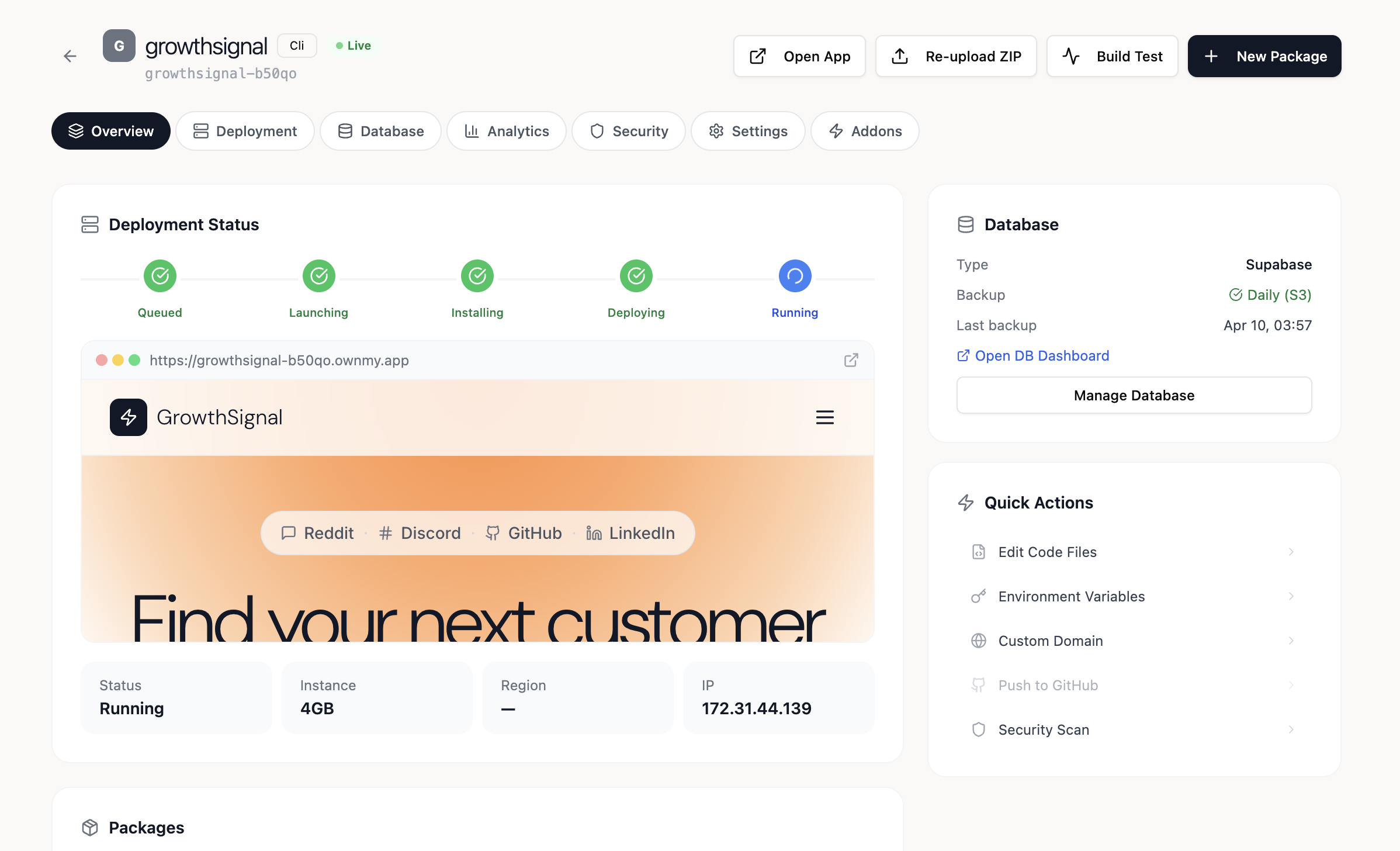Click the Installing checkmark step icon

coord(477,276)
